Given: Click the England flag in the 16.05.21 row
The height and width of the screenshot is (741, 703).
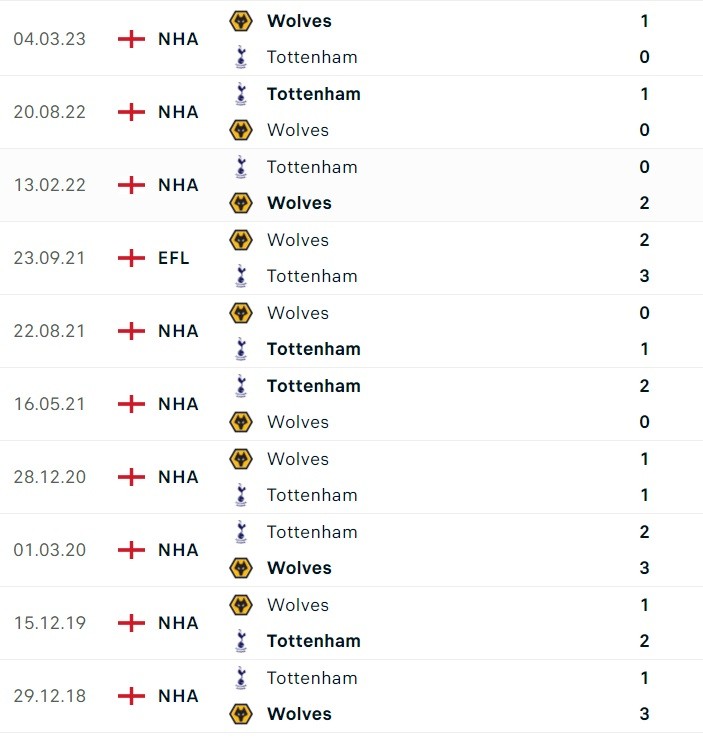Looking at the screenshot, I should click(x=131, y=404).
